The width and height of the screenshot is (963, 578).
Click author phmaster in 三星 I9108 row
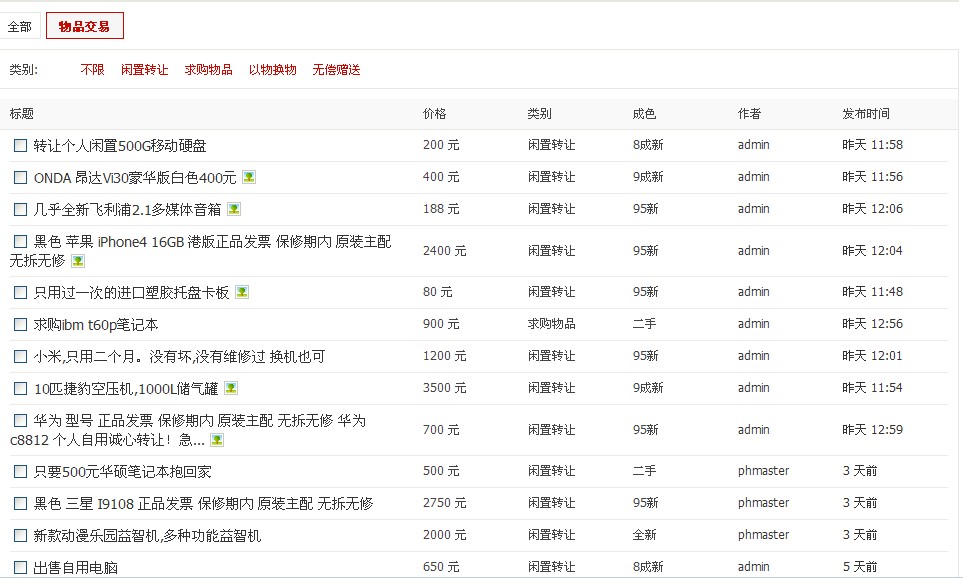click(x=763, y=503)
